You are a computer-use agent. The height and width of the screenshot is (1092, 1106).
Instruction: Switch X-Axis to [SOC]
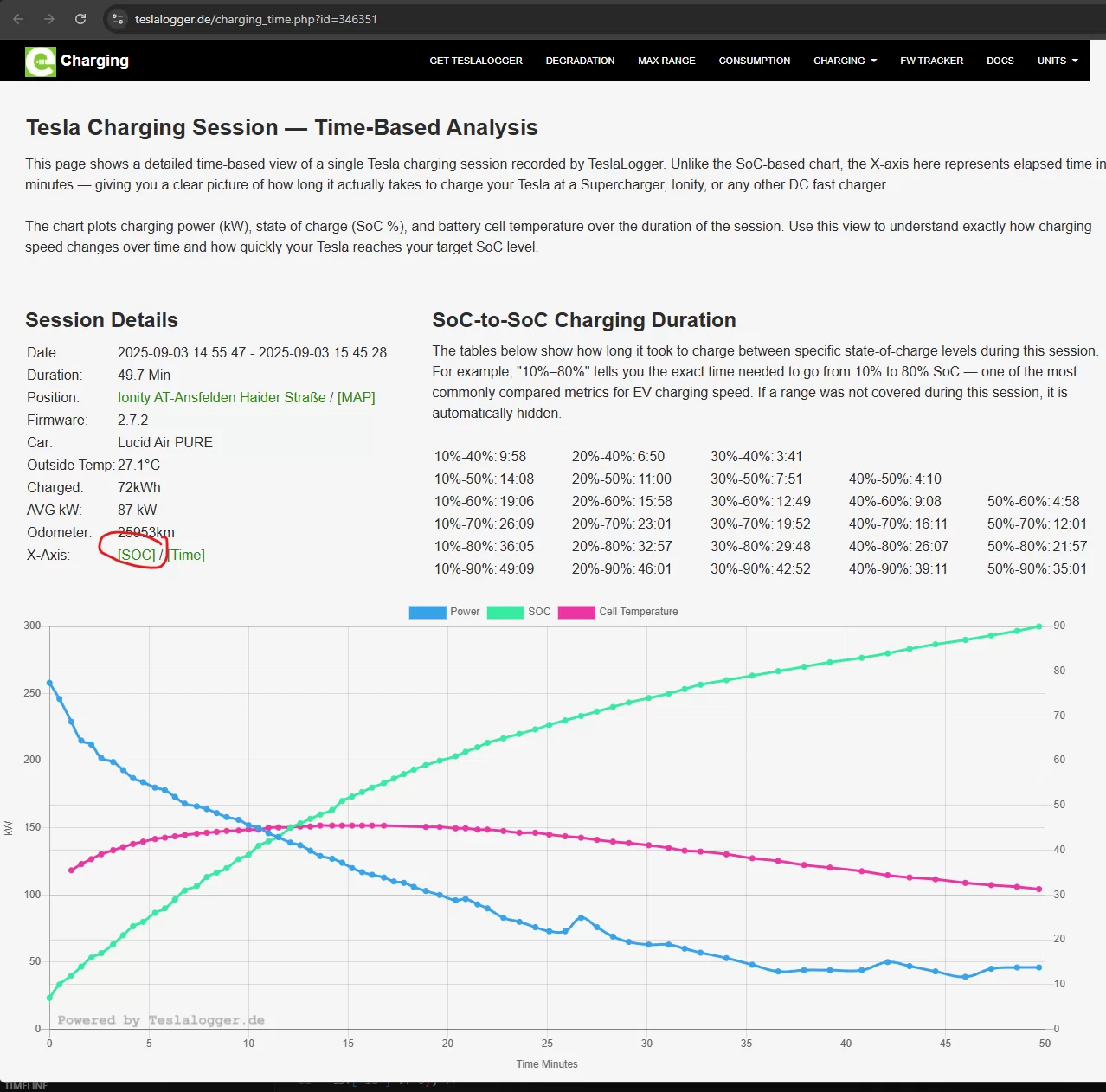tap(137, 555)
